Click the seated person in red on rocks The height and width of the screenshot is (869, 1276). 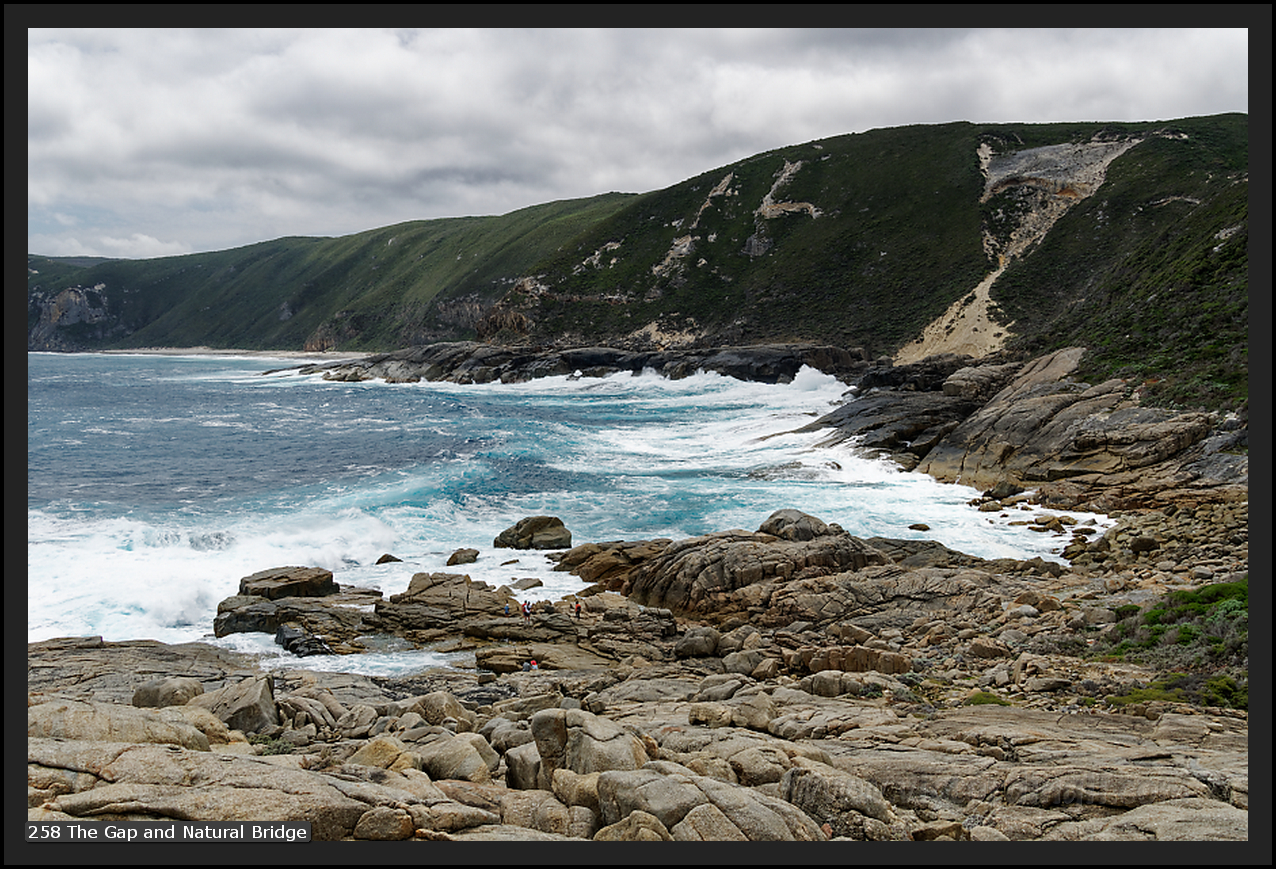pos(531,664)
